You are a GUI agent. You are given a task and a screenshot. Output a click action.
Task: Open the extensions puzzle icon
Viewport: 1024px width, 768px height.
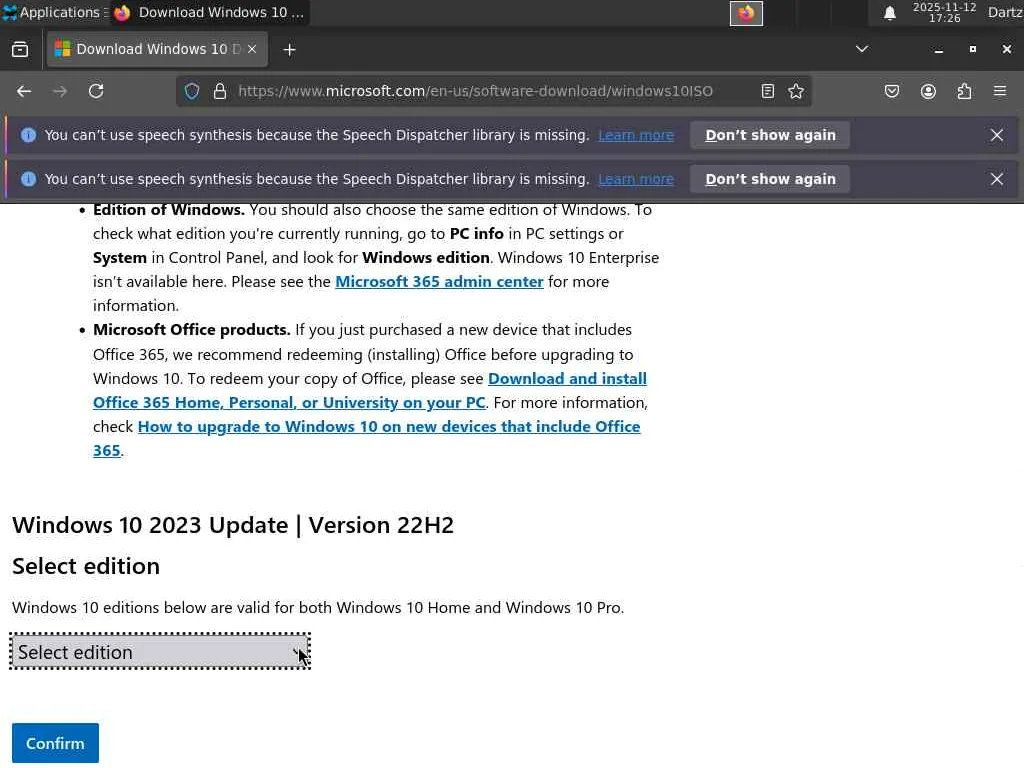(x=965, y=91)
